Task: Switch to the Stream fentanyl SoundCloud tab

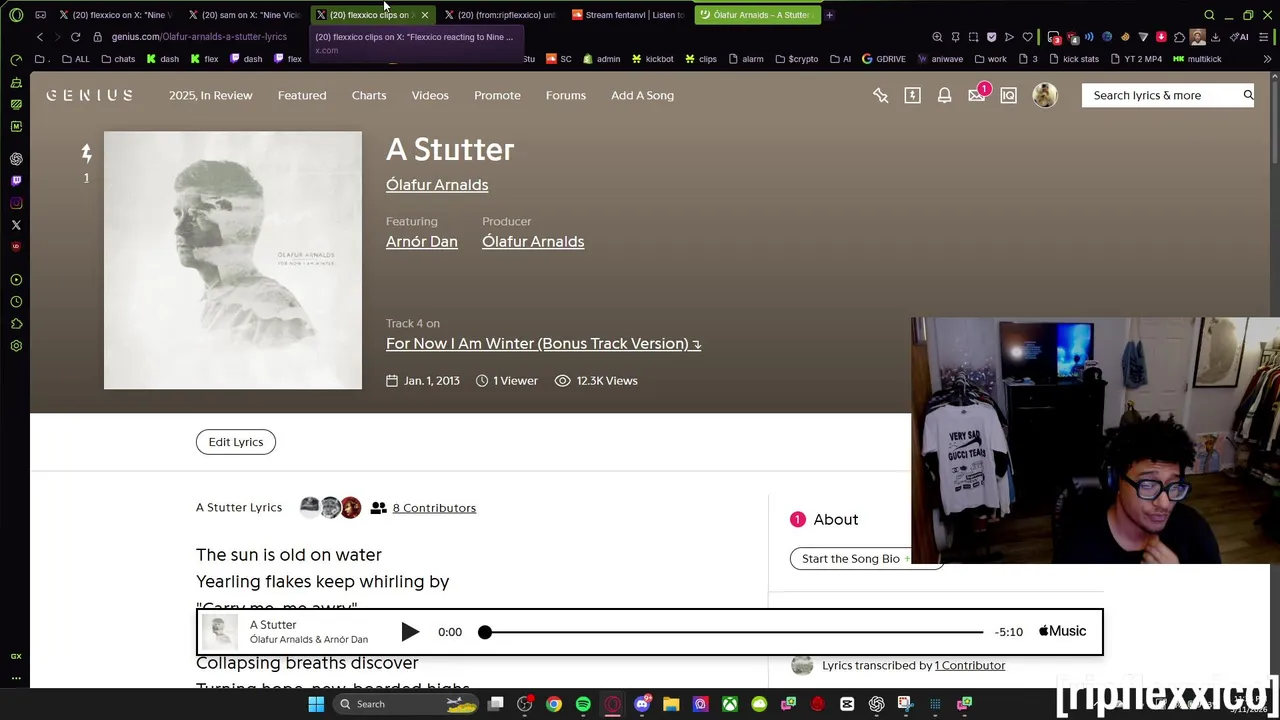Action: 629,15
